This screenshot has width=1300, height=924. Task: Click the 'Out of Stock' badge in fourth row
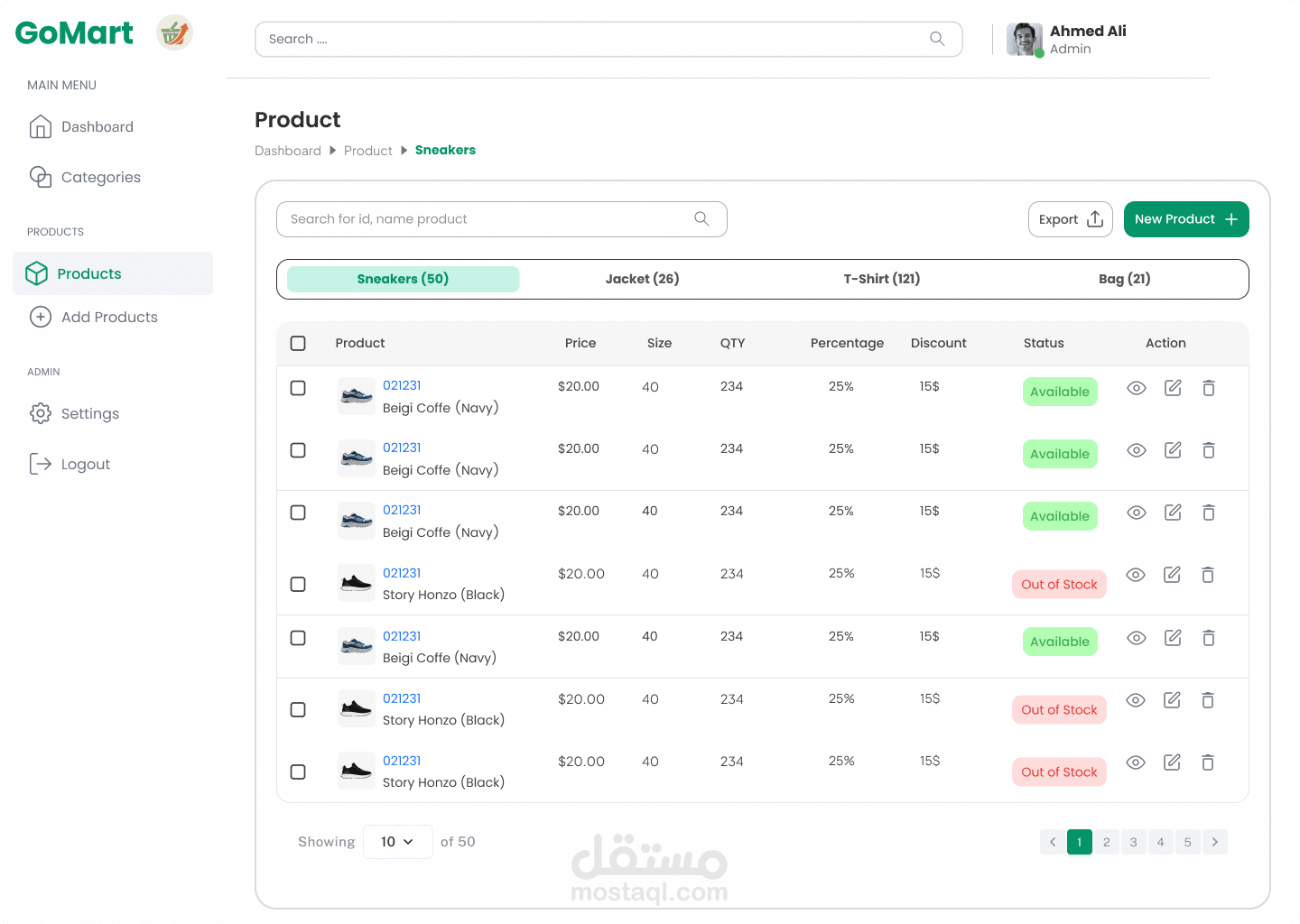tap(1059, 585)
